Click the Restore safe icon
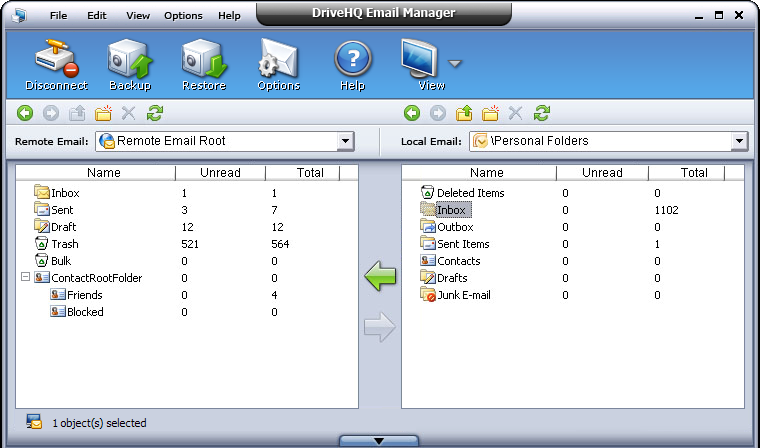The height and width of the screenshot is (448, 760). coord(204,65)
